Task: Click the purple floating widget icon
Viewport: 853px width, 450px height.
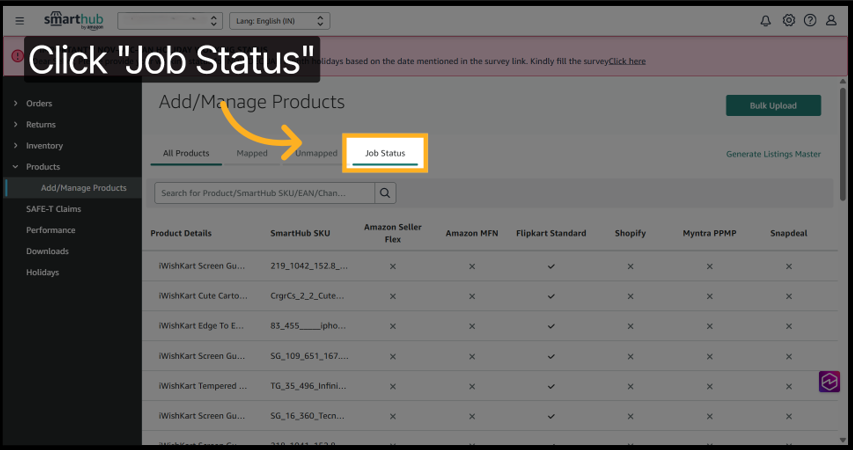Action: pyautogui.click(x=829, y=382)
